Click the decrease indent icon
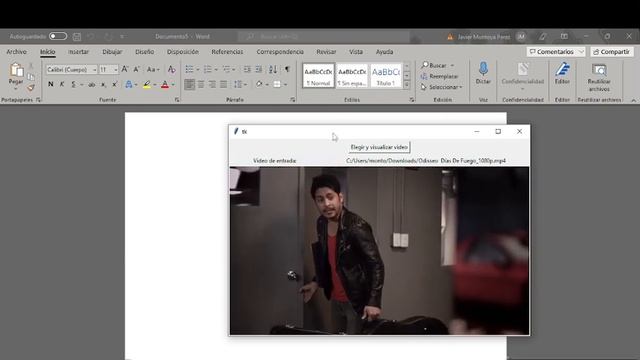Image resolution: width=640 pixels, height=360 pixels. coord(247,69)
